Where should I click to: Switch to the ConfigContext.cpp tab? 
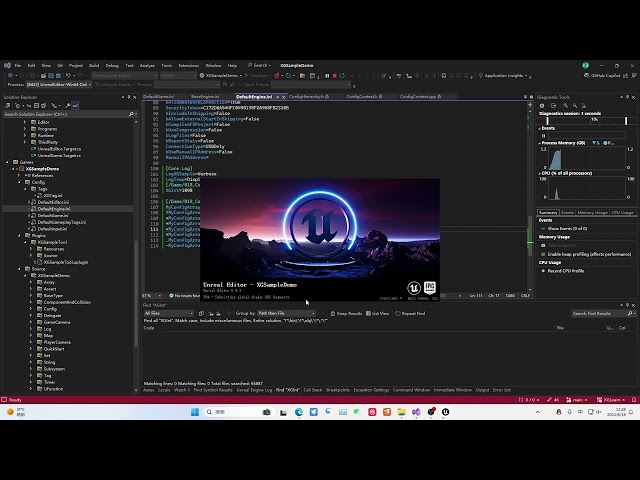[x=418, y=97]
